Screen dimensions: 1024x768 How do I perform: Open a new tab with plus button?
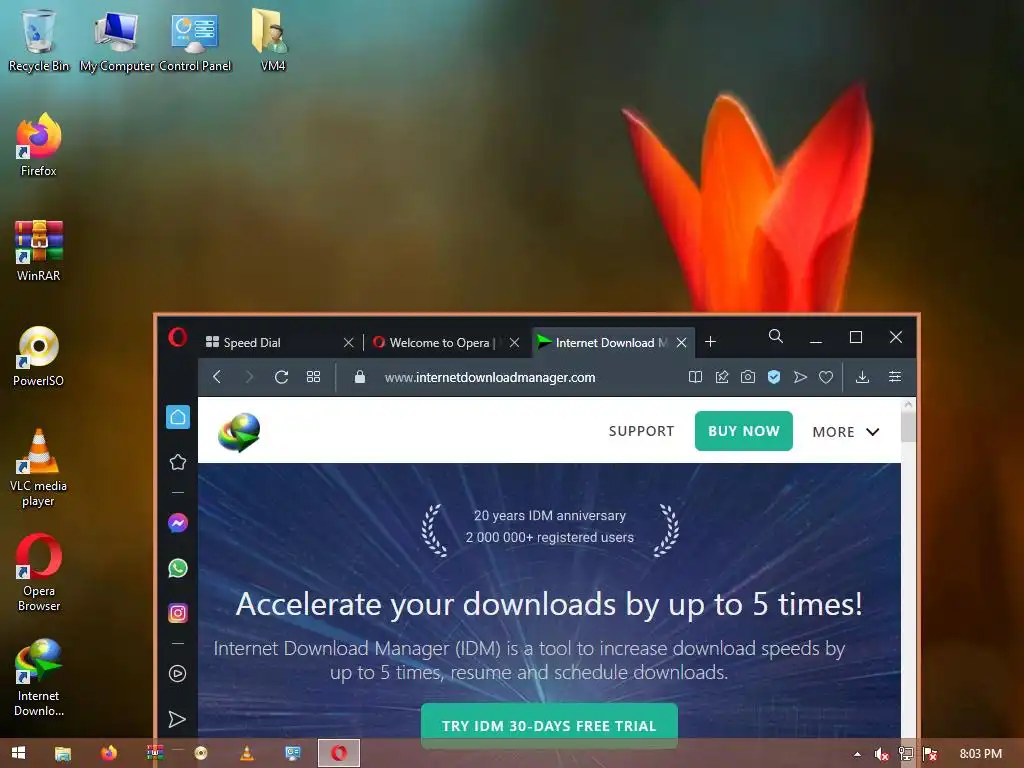click(711, 342)
